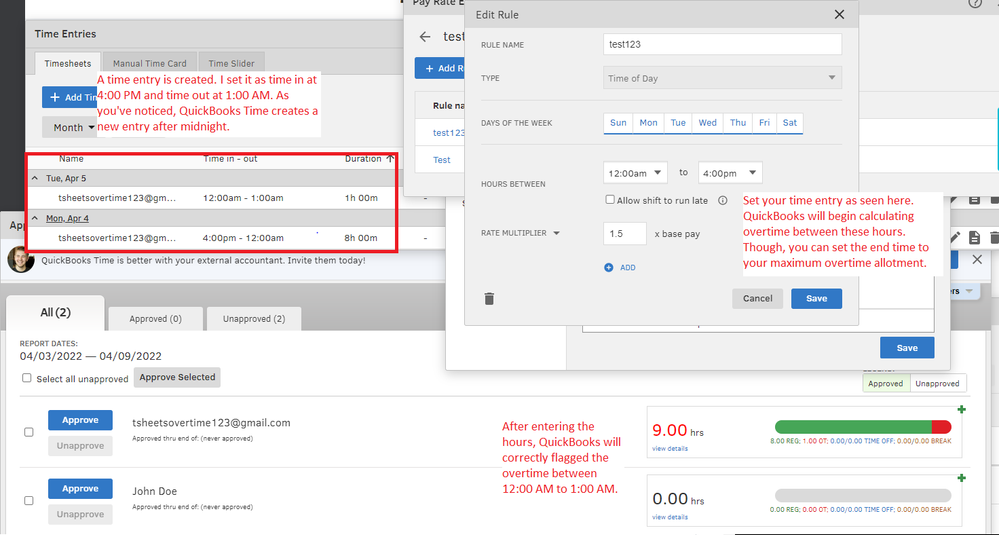This screenshot has height=535, width=999.
Task: Click the blue plus icon next to ADD
Action: (x=608, y=268)
